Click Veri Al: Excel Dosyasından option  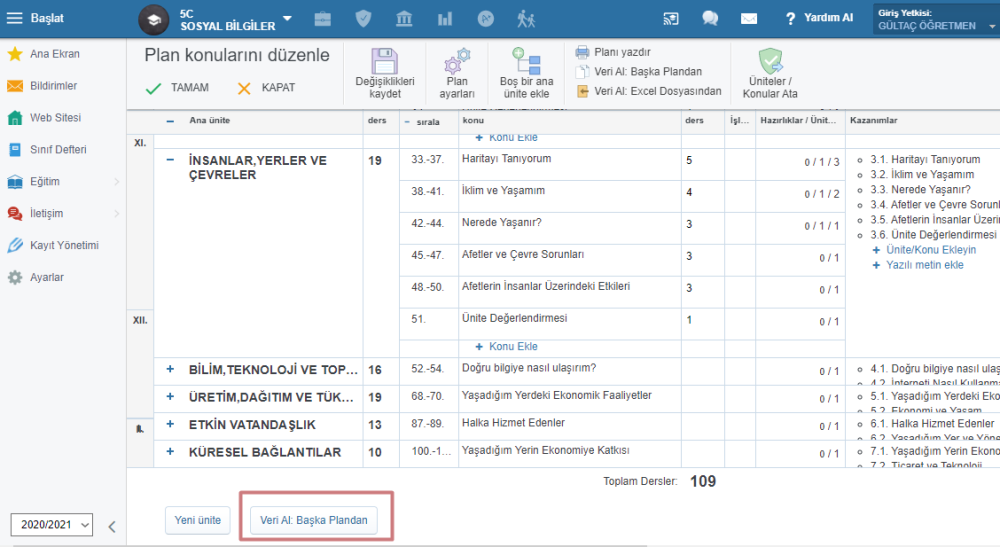click(x=649, y=91)
